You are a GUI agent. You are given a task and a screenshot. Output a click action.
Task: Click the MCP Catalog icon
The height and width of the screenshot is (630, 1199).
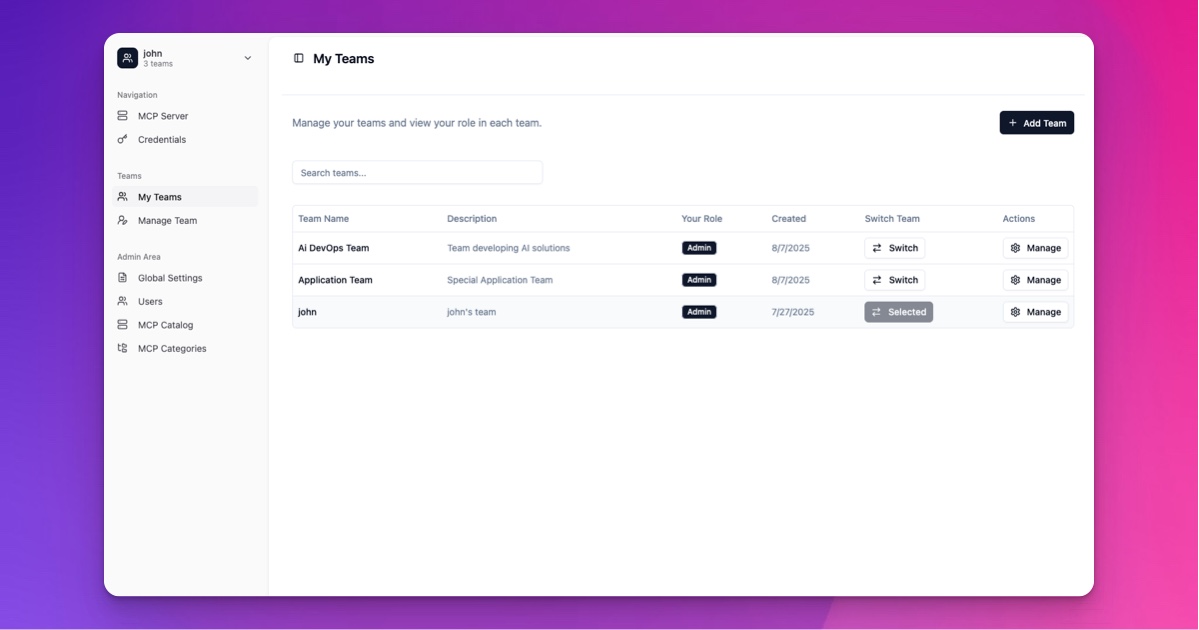click(x=122, y=325)
